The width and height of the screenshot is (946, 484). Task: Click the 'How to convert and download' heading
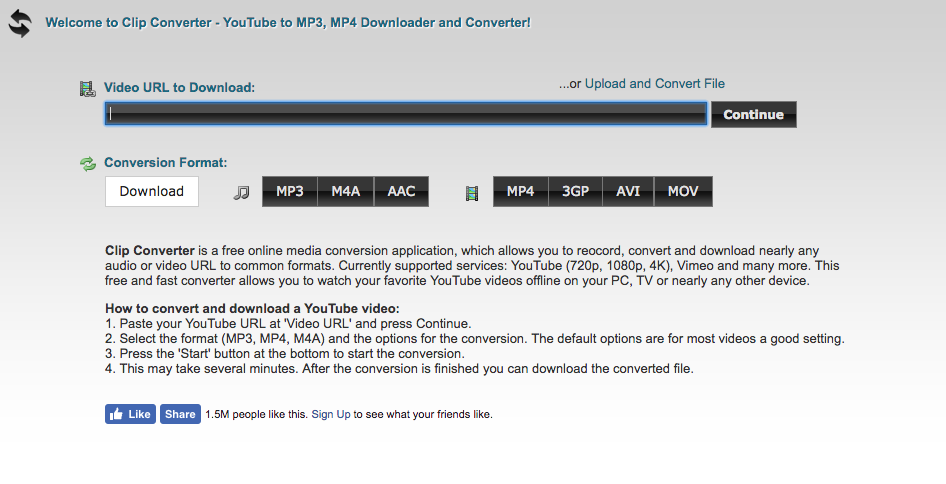click(252, 308)
